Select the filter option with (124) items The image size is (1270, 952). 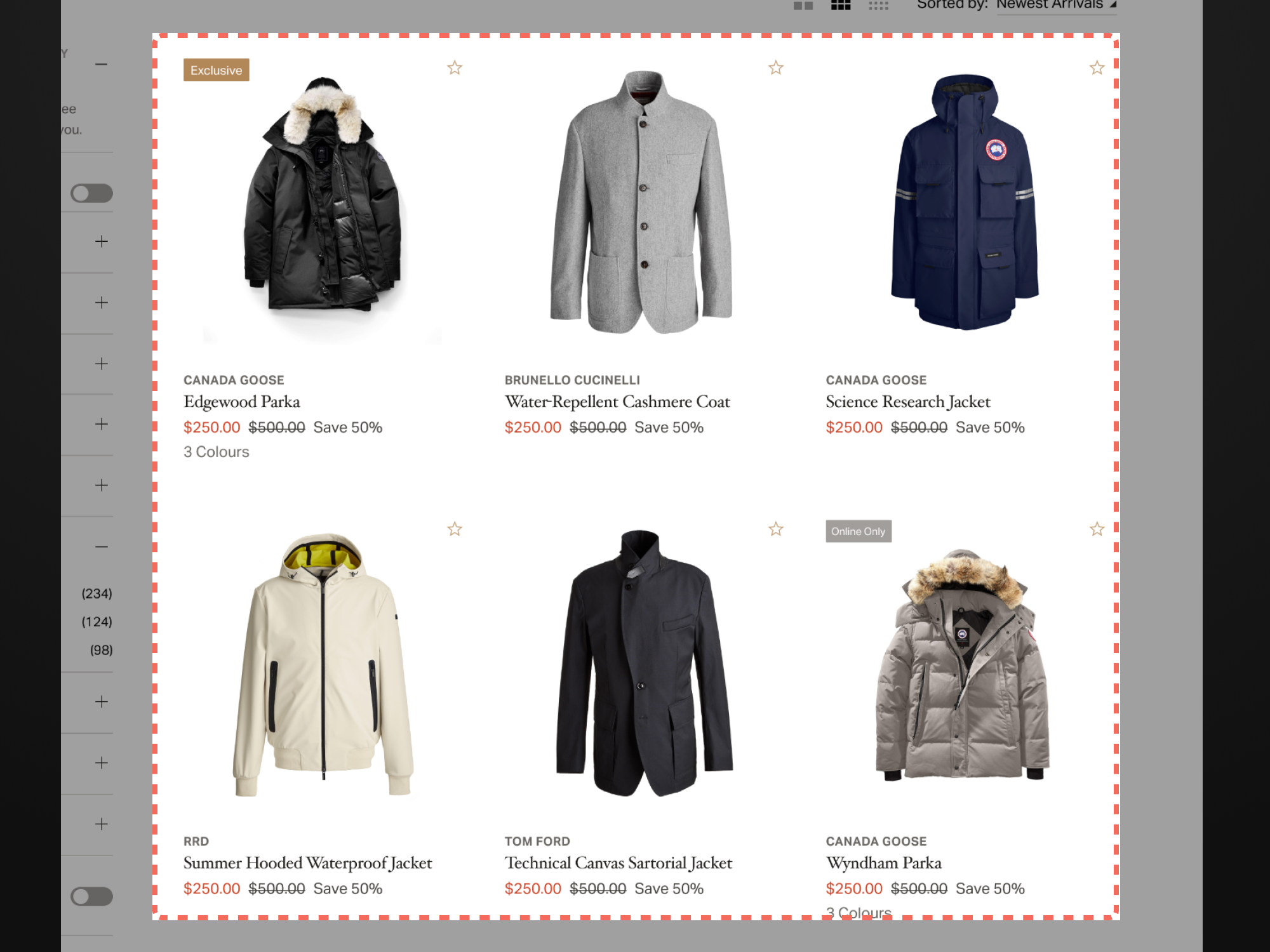point(97,622)
